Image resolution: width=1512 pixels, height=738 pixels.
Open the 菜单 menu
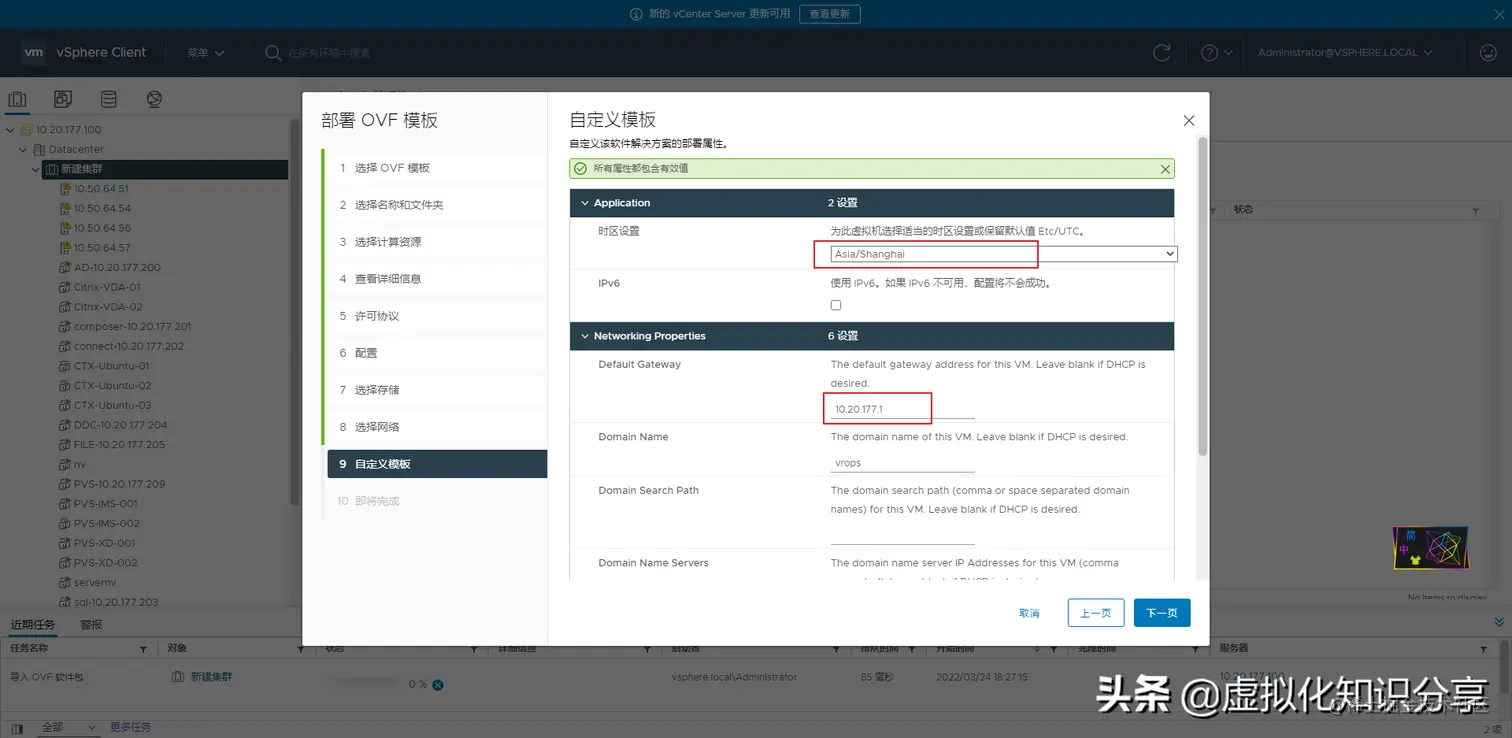[204, 52]
